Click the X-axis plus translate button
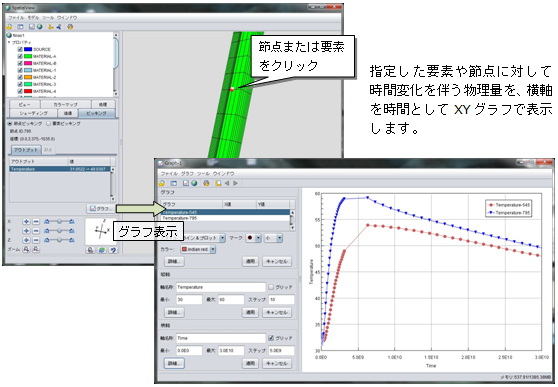558x387 pixels. coord(26,221)
